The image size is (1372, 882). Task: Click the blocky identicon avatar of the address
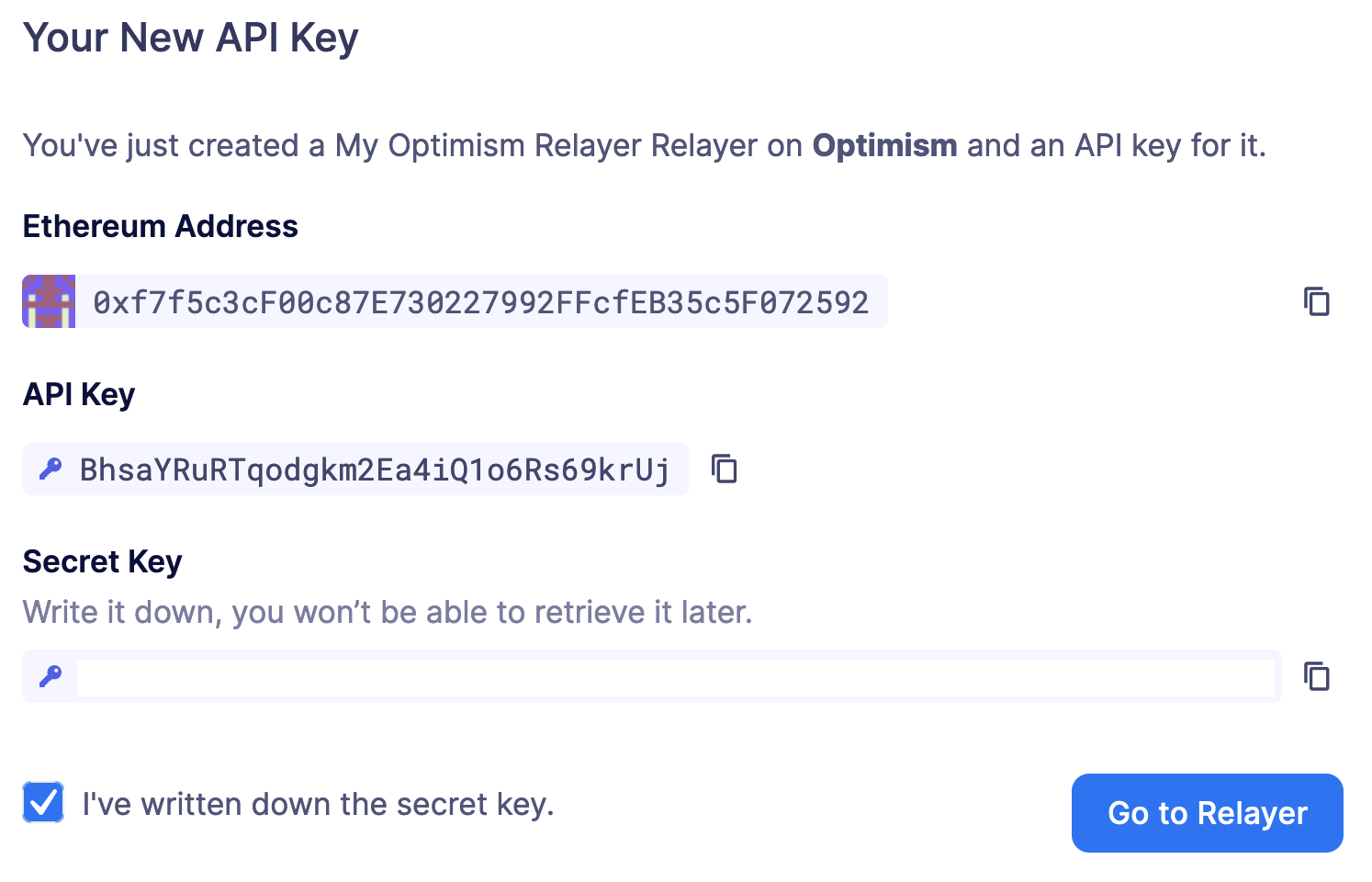(48, 301)
